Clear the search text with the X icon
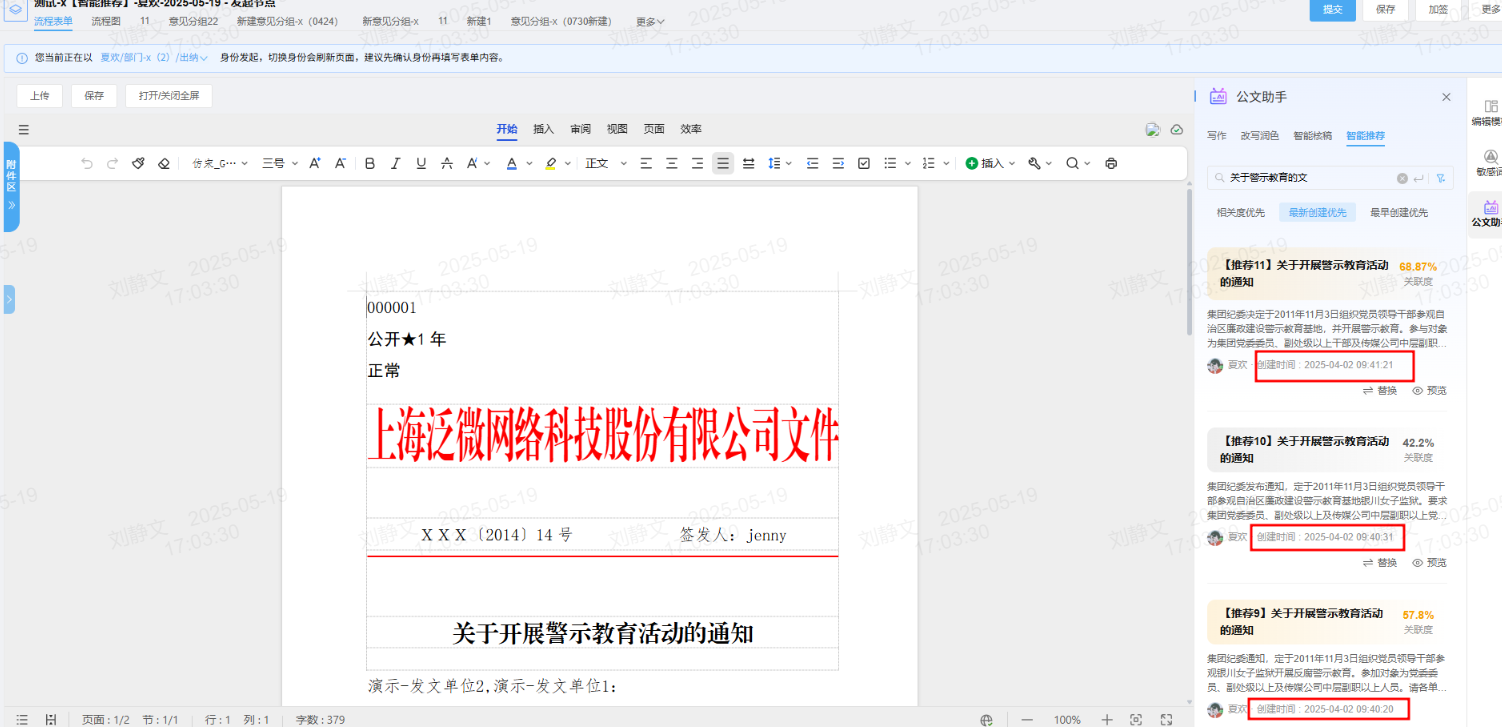Viewport: 1502px width, 727px height. click(x=1402, y=178)
